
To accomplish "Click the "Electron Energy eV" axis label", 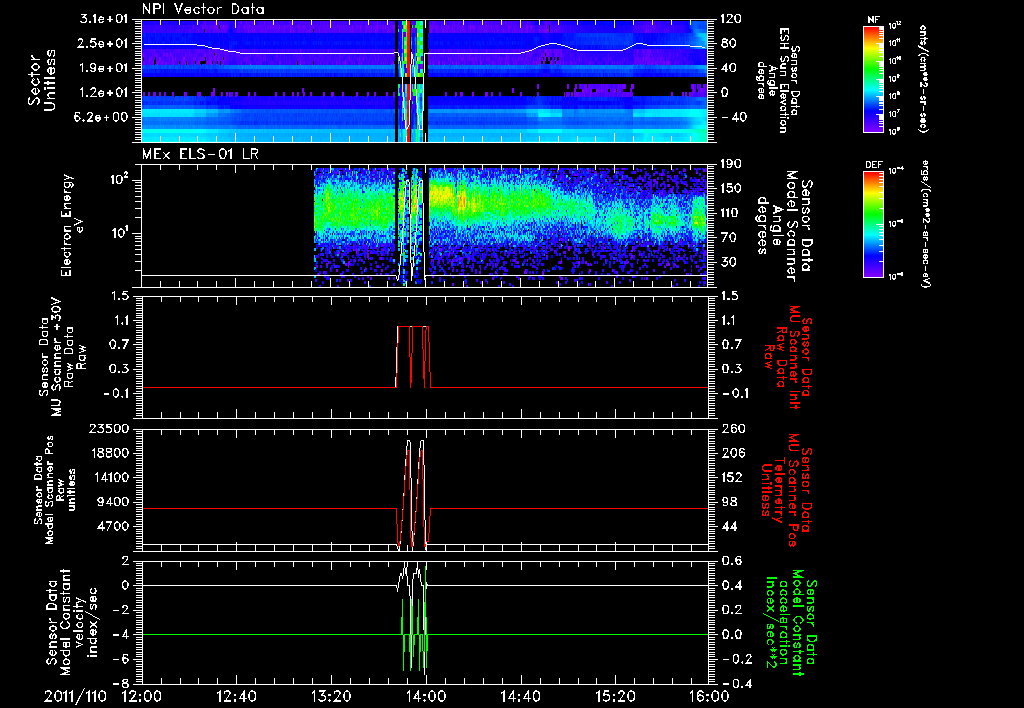I will (x=72, y=225).
